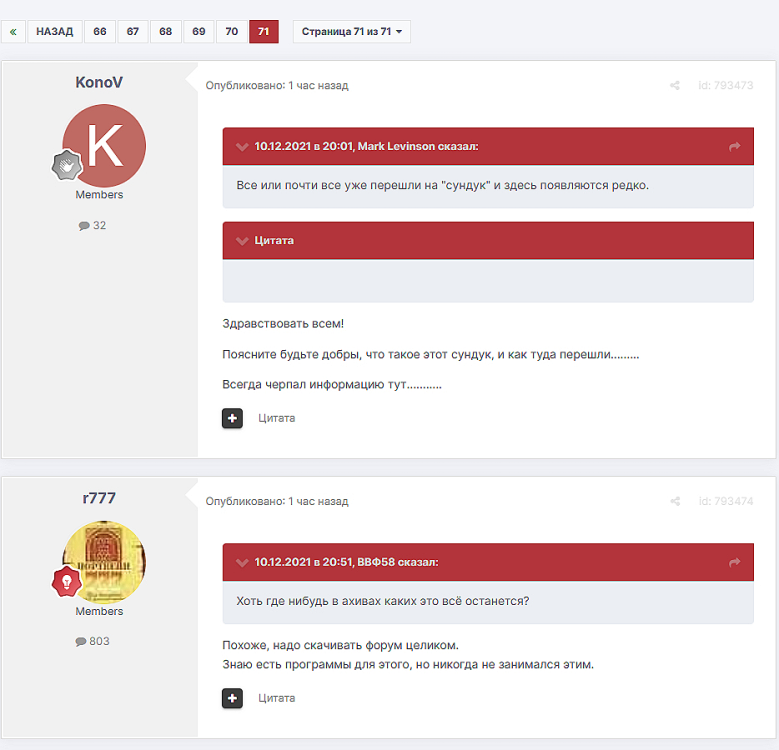Click the share icon on KonoV's post
779x750 pixels.
click(675, 86)
